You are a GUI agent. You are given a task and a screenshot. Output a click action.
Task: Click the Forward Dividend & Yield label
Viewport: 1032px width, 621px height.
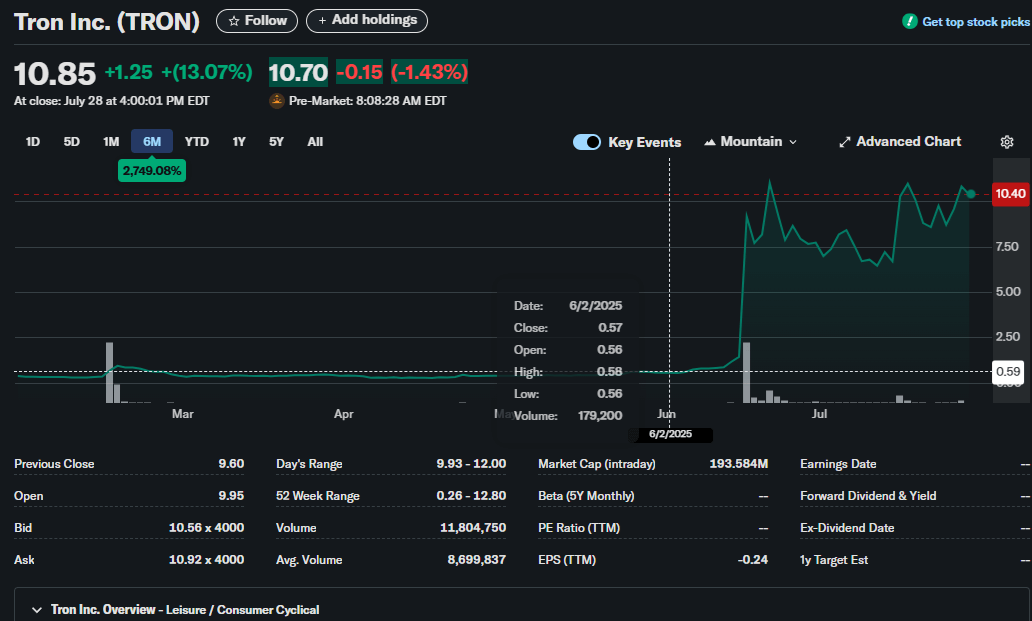click(x=868, y=495)
